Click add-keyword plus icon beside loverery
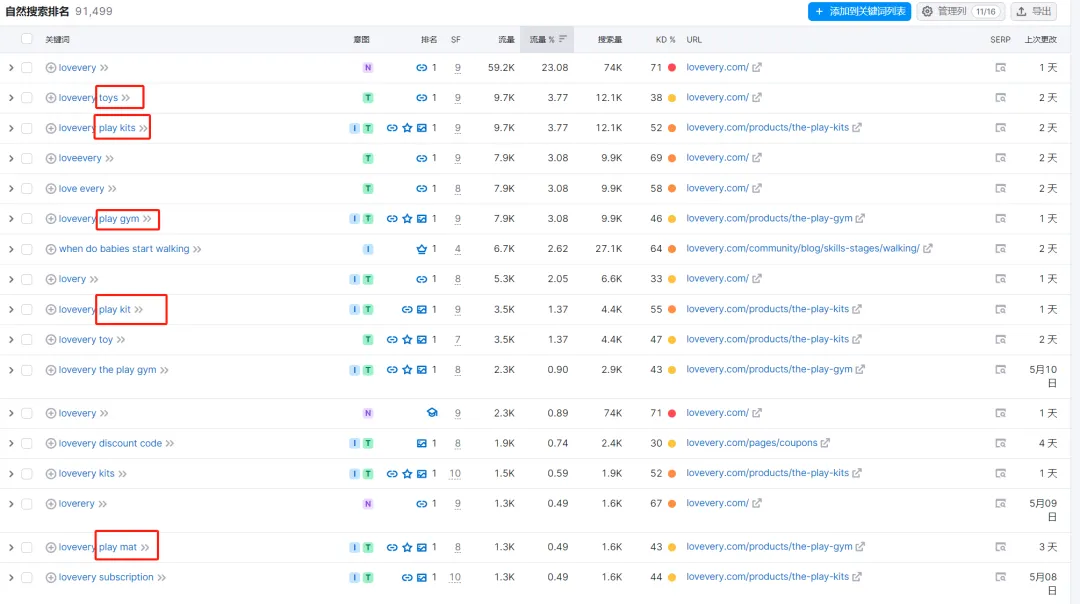Screen dimensions: 1080x604 pos(50,504)
